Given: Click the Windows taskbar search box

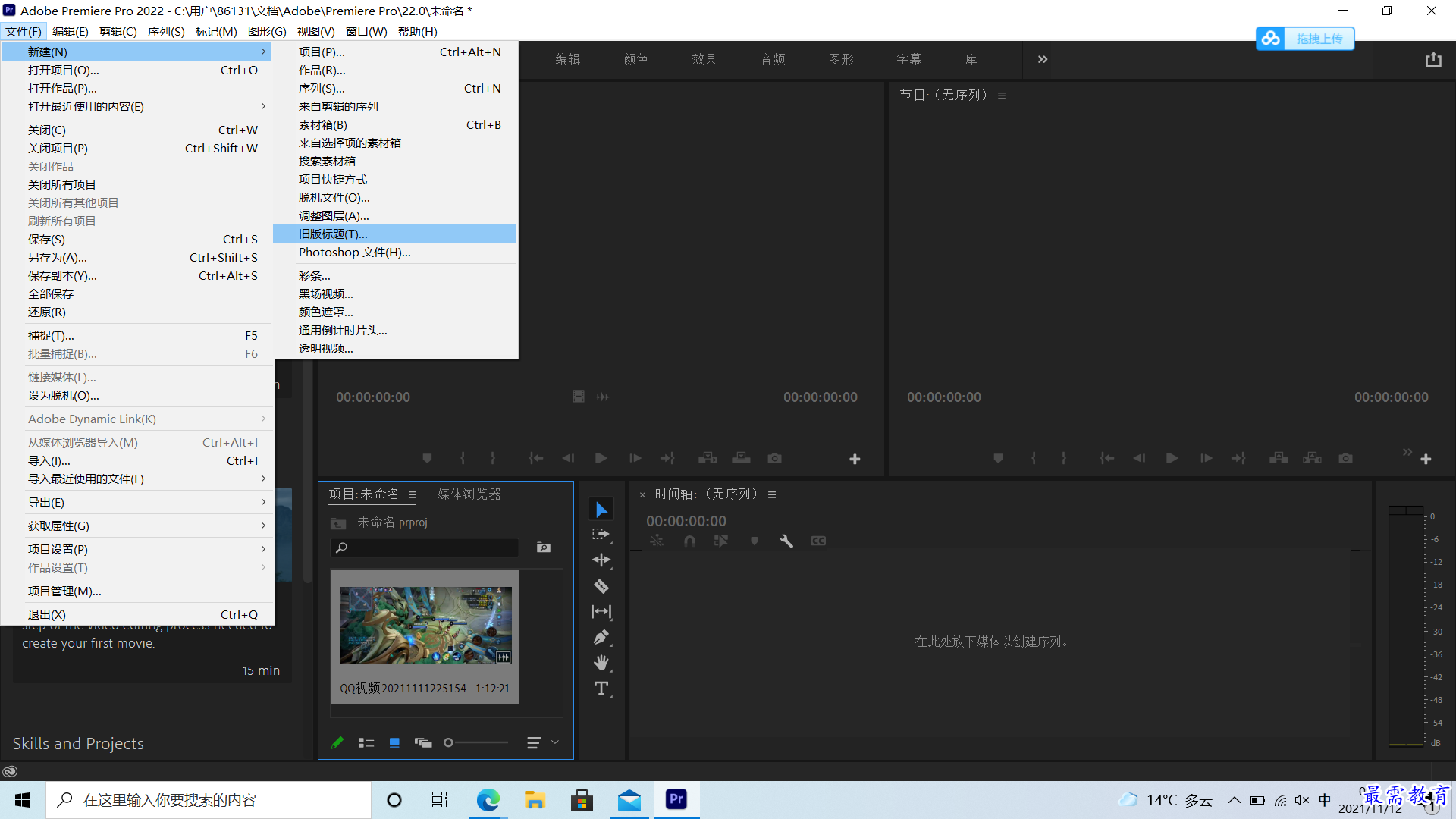Looking at the screenshot, I should (x=209, y=800).
